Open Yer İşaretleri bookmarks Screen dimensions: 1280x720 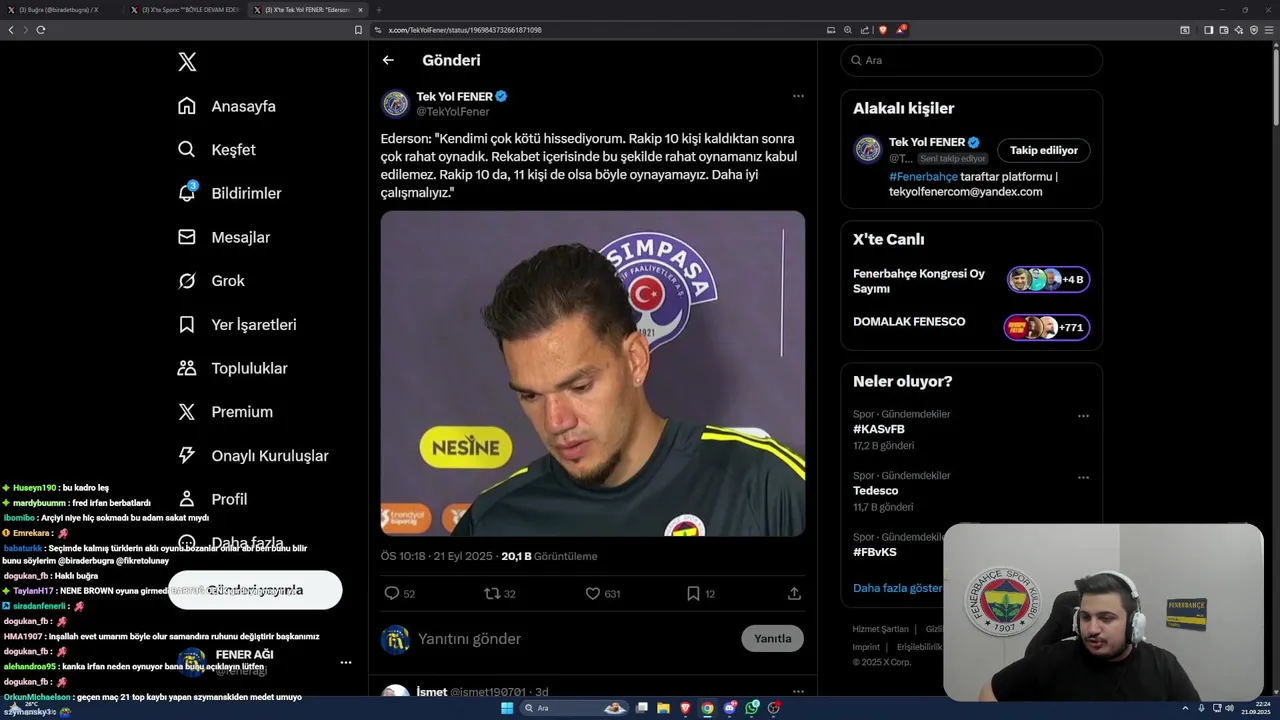(x=236, y=325)
